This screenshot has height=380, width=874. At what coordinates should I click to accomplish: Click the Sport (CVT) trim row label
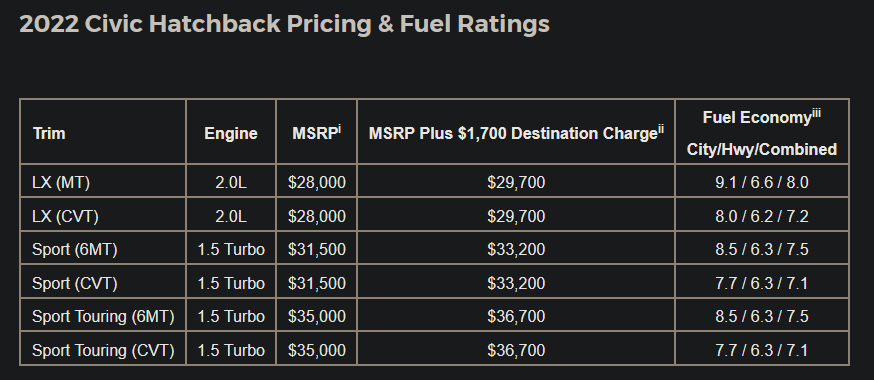pos(75,283)
